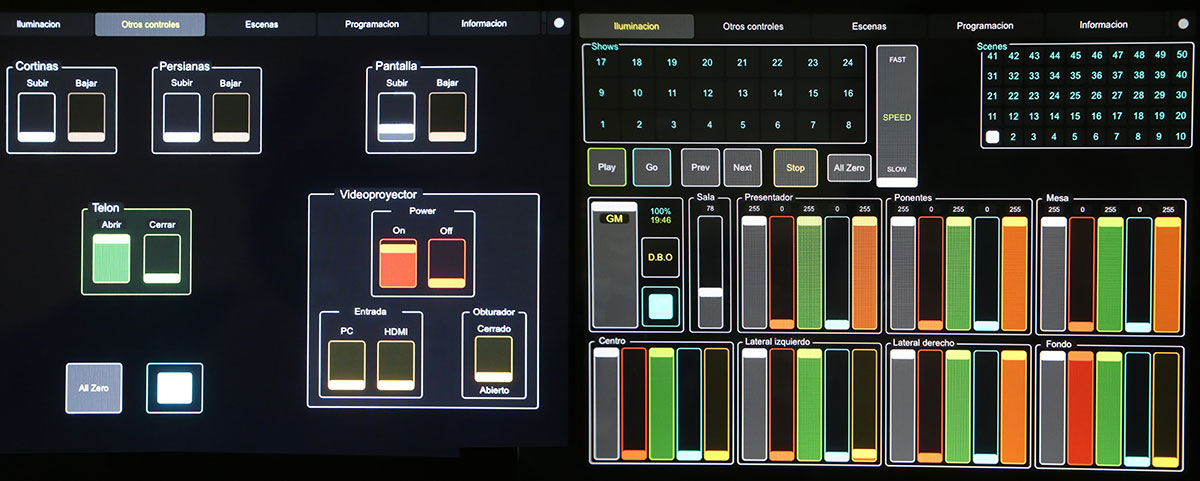The image size is (1200, 481).
Task: Click the Play button
Action: tap(606, 167)
